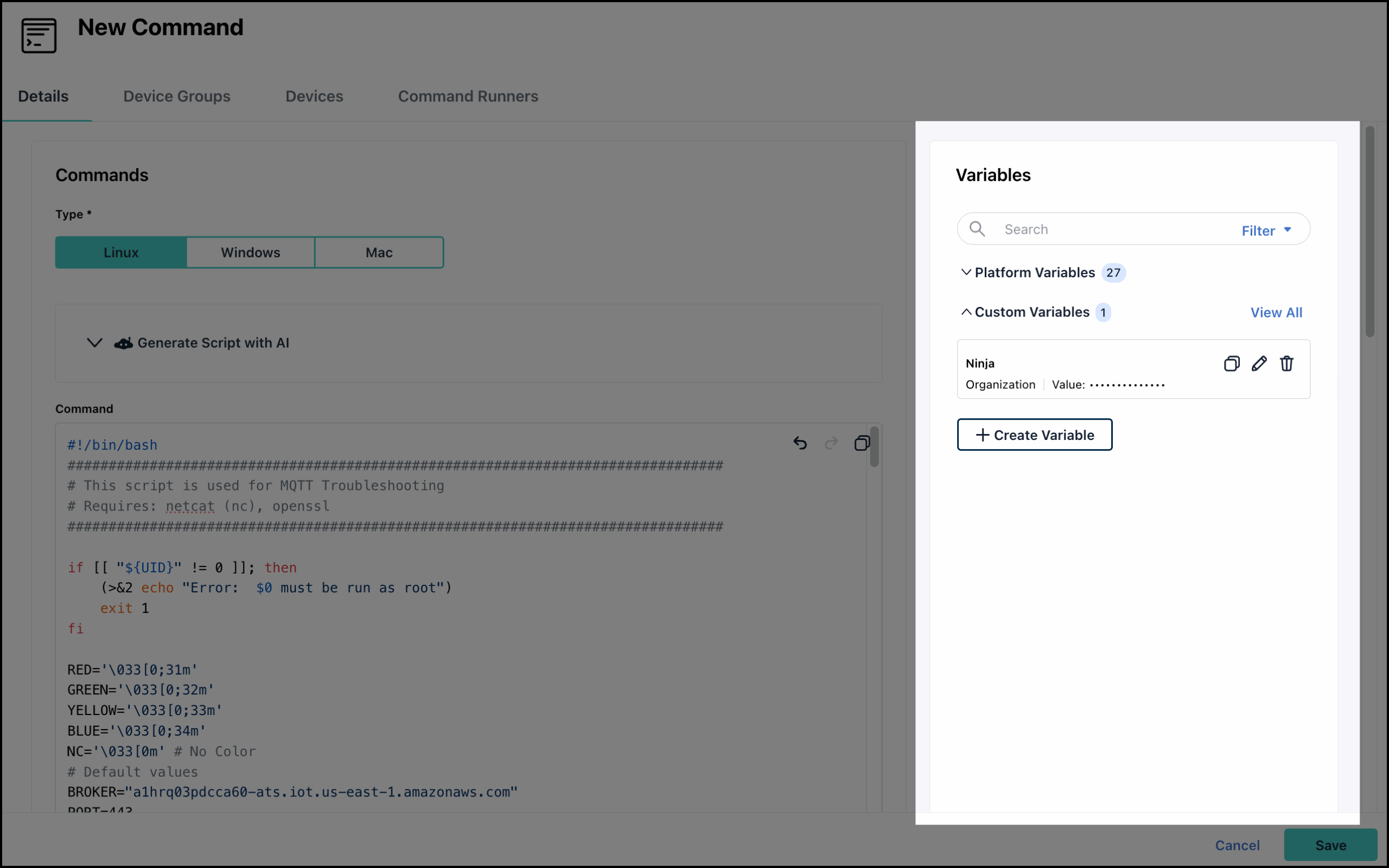
Task: Expand Generate Script with AI panel
Action: pyautogui.click(x=95, y=343)
